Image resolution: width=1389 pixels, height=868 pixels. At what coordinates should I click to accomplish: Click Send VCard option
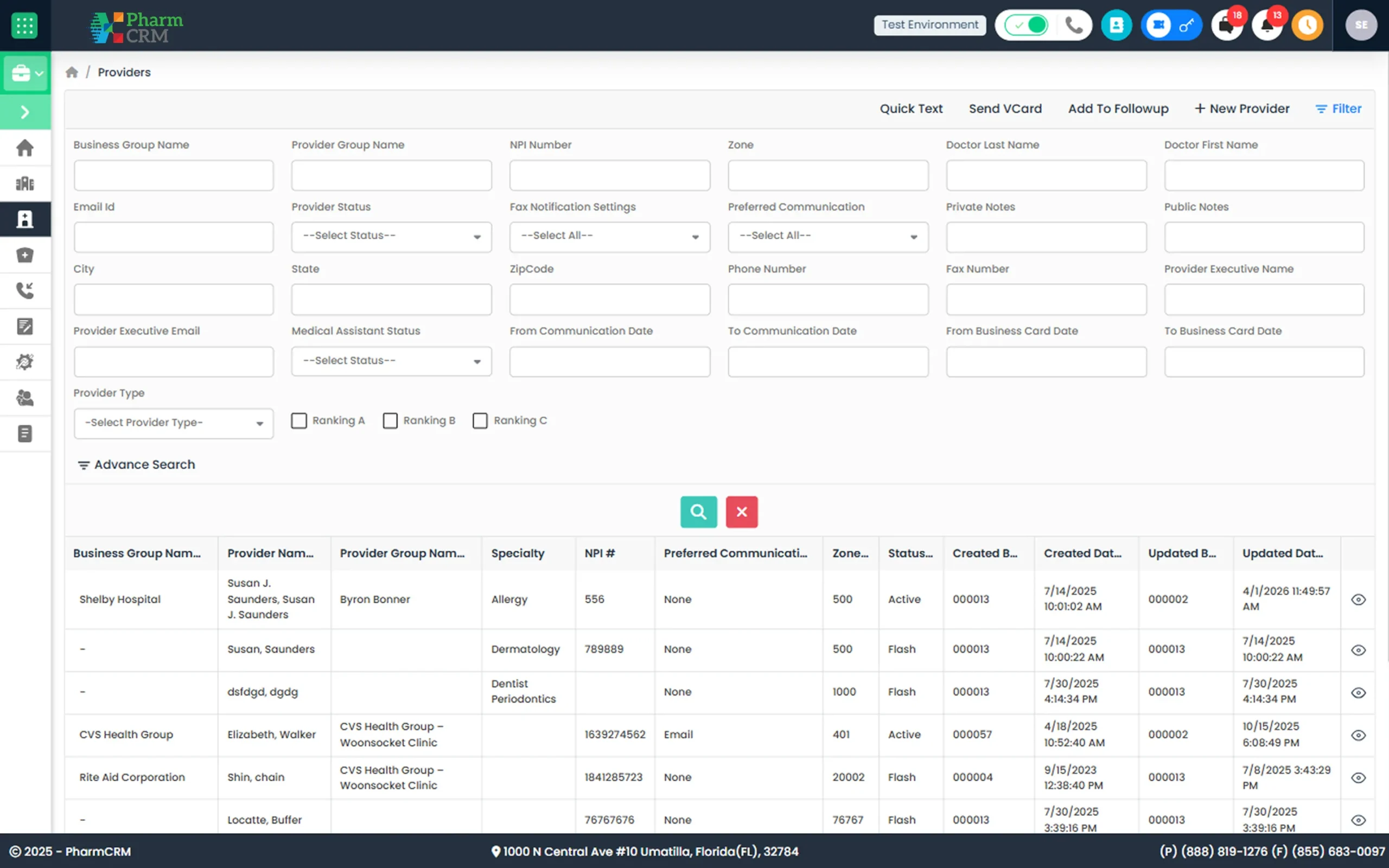(1005, 108)
